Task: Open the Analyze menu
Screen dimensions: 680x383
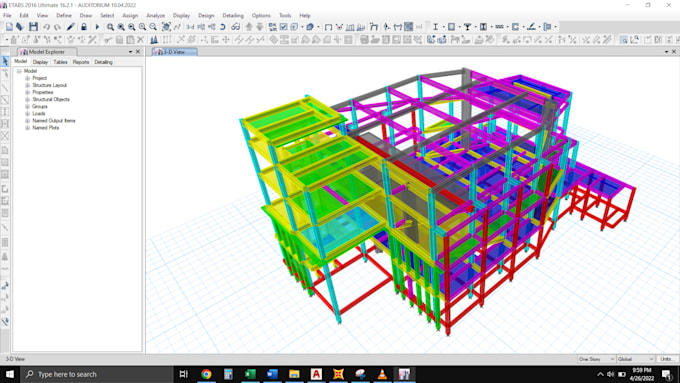Action: click(x=155, y=16)
